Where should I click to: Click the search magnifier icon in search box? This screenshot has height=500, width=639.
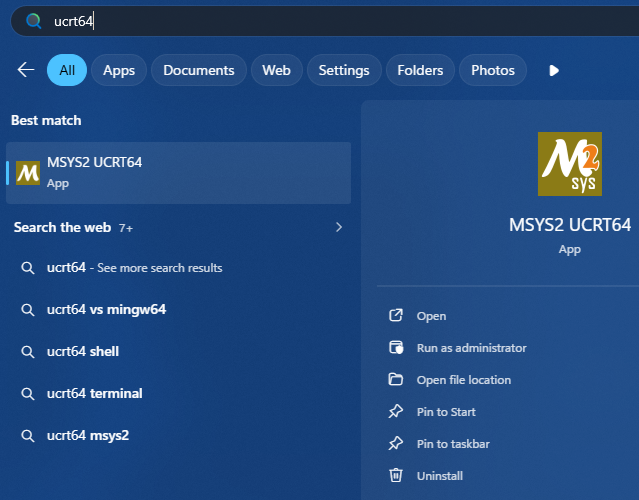pyautogui.click(x=33, y=21)
